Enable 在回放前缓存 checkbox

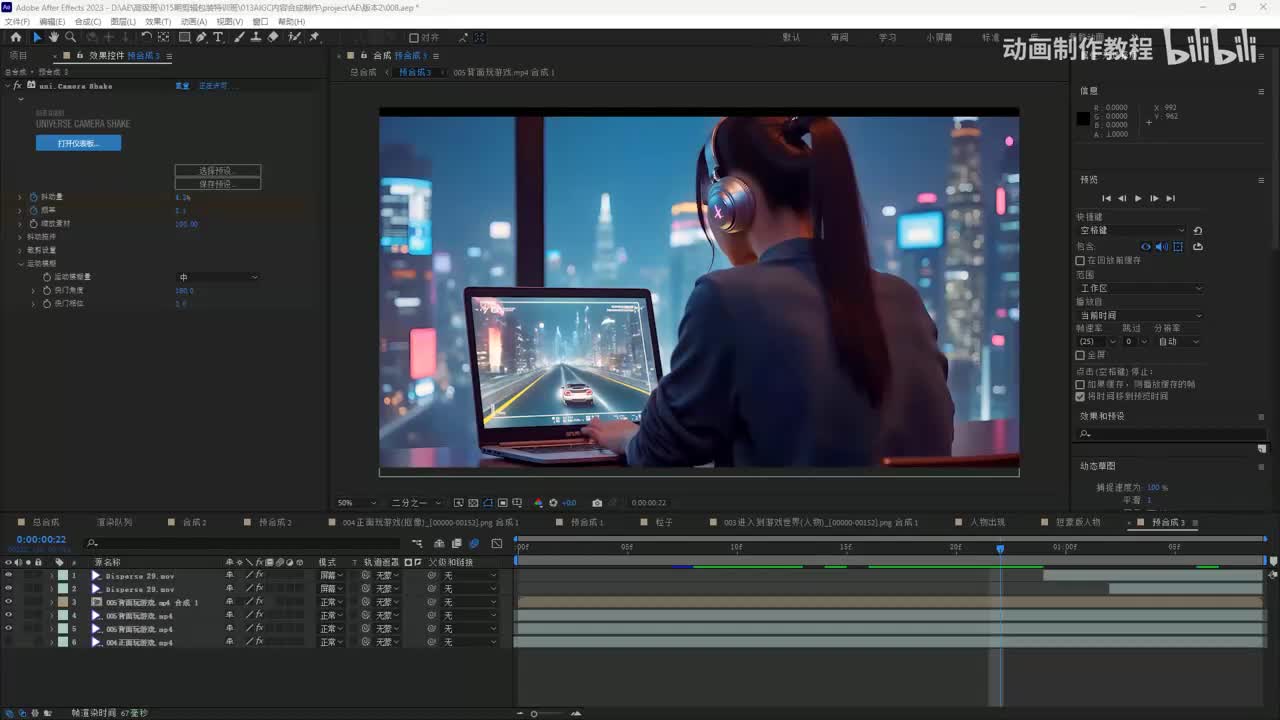[1080, 260]
